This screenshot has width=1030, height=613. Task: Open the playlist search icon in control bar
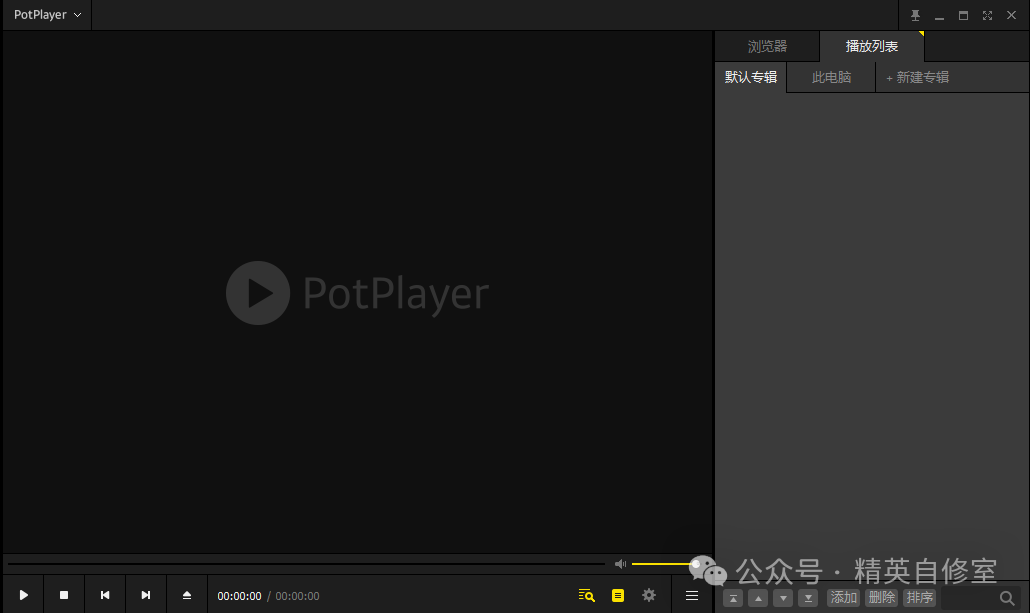pyautogui.click(x=587, y=595)
